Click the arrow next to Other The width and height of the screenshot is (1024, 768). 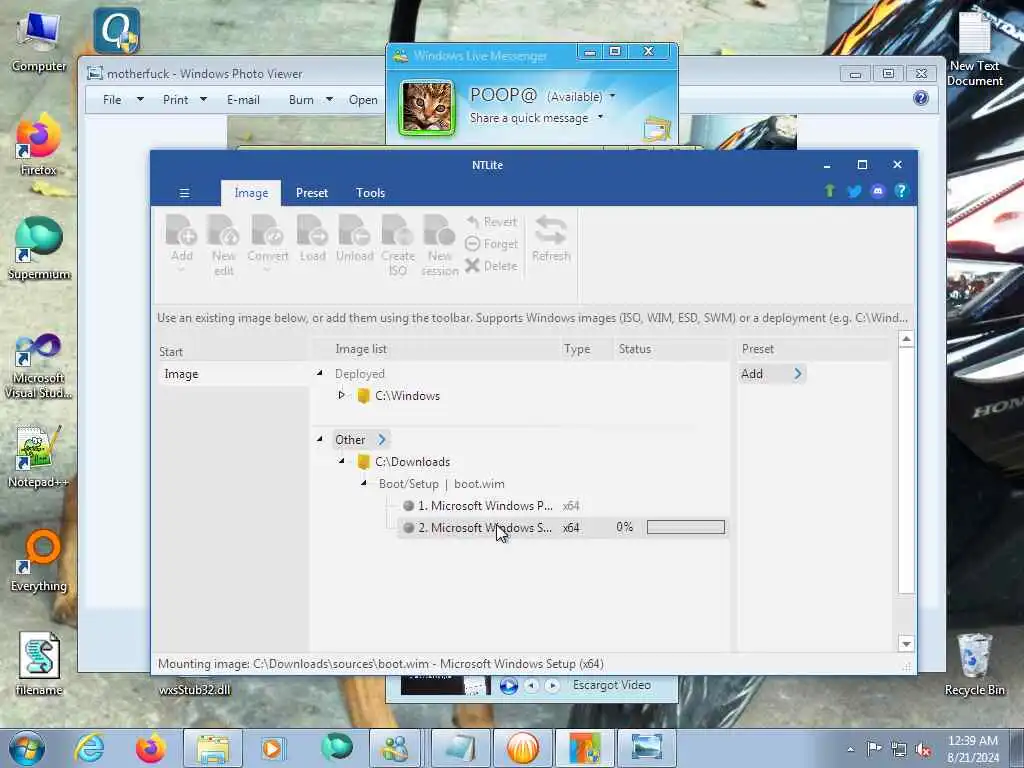tap(382, 440)
